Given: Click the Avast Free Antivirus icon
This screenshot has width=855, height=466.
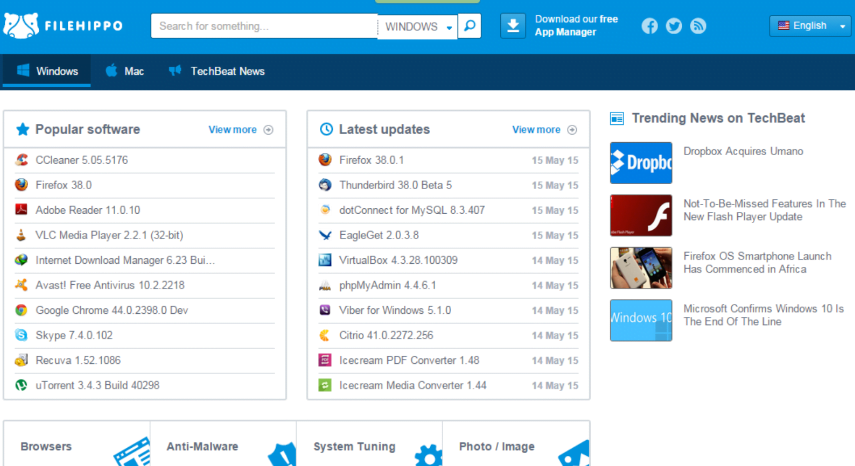Looking at the screenshot, I should (21, 285).
